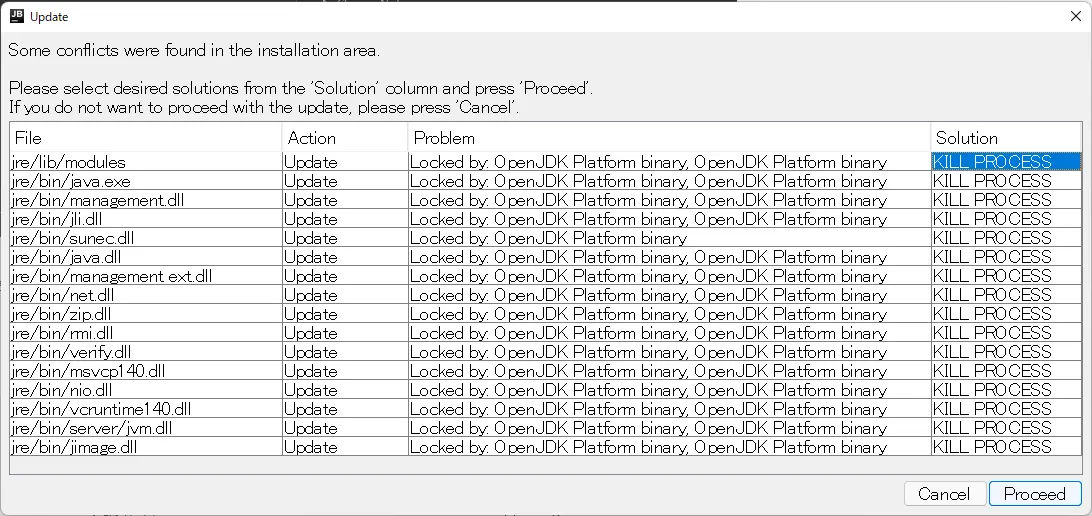1092x516 pixels.
Task: Open the Solution cell for jre/bin/server/jvm.dll
Action: (1005, 428)
